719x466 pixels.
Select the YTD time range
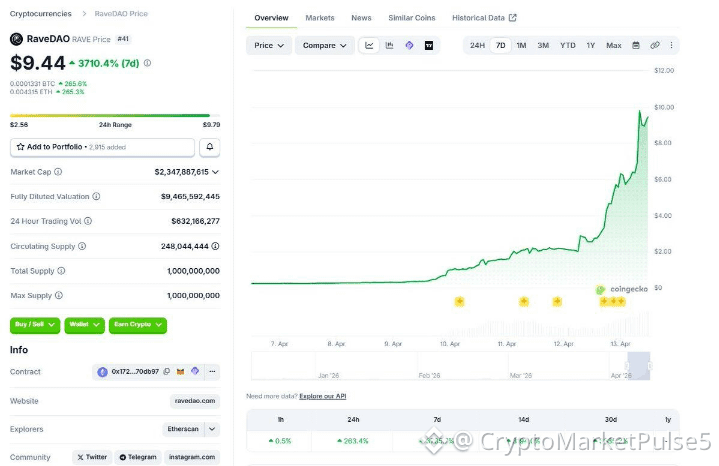coord(568,45)
